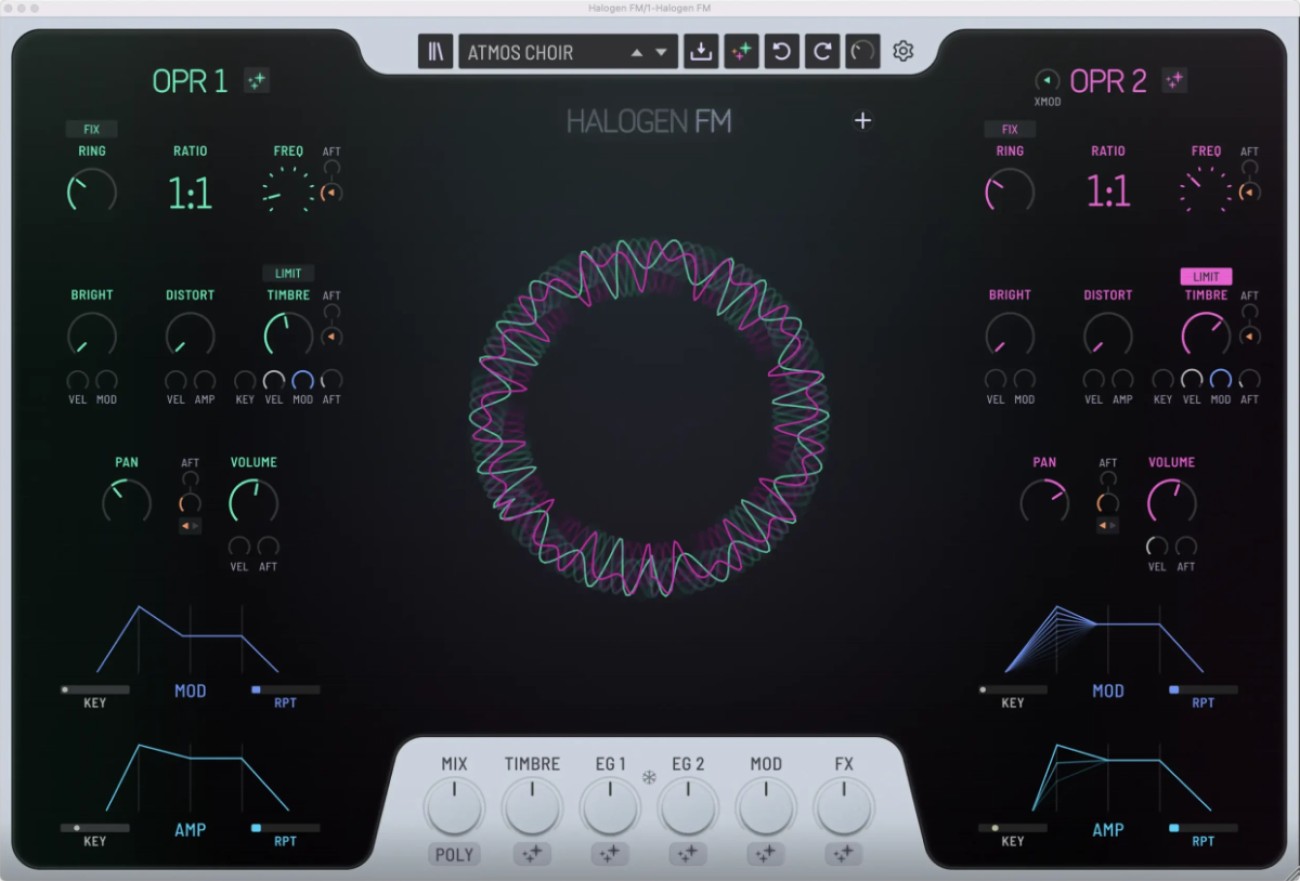Open the preset library browser icon

coord(435,51)
